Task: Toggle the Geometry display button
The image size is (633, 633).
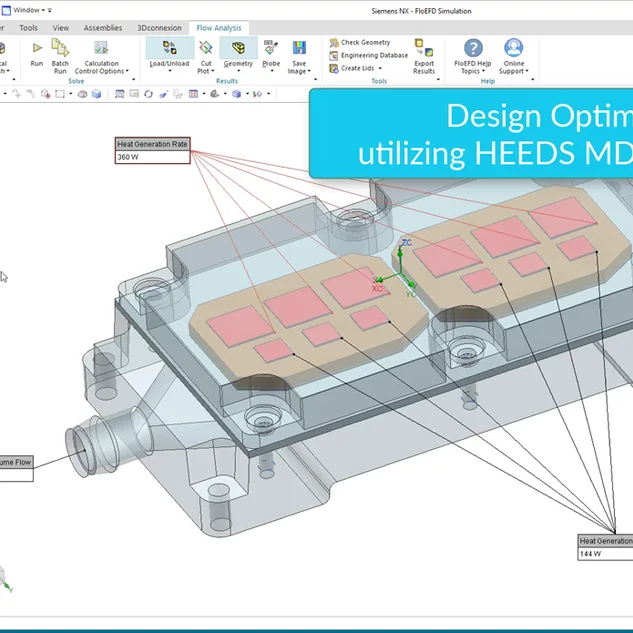Action: 238,55
